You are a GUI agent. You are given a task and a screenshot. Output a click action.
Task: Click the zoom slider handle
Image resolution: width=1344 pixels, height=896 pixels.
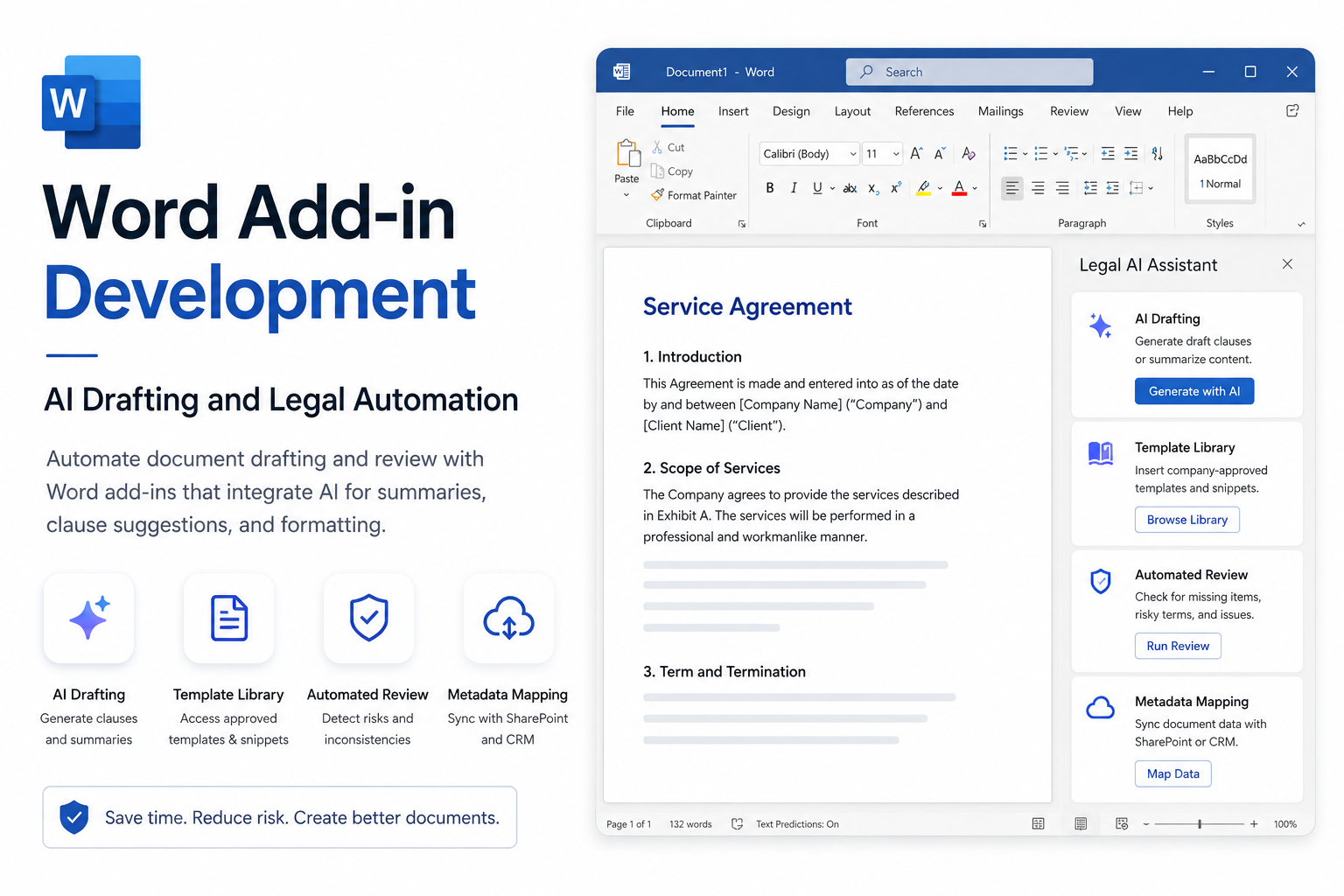[1200, 823]
